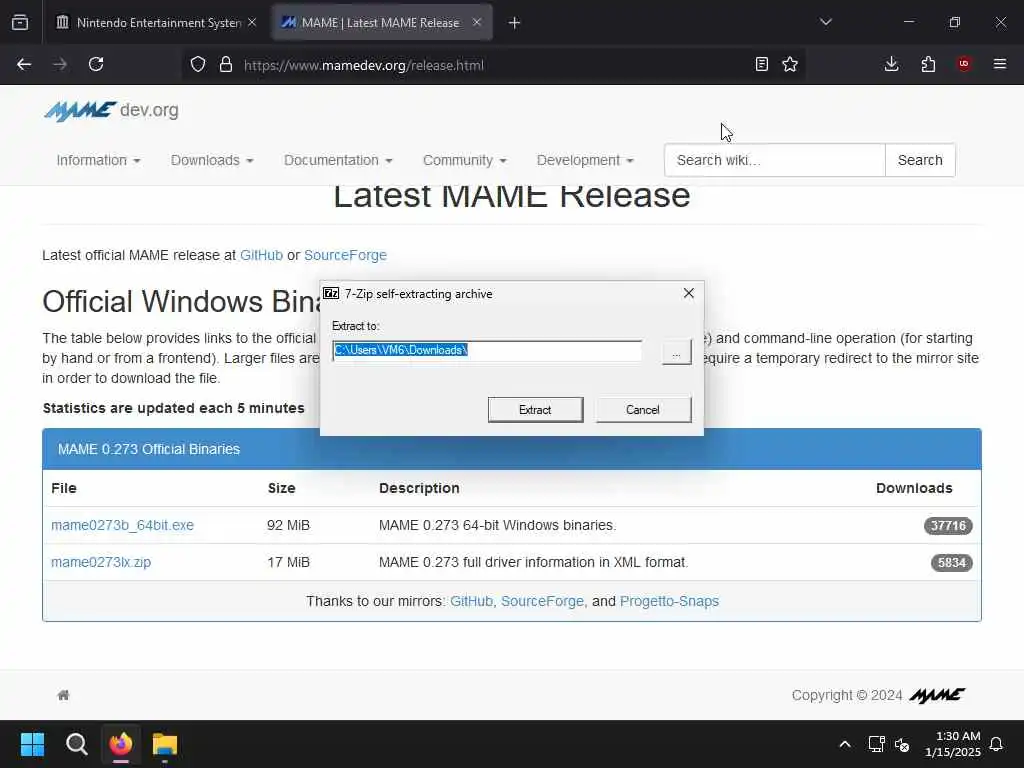Bookmark this page with the star icon

[790, 64]
